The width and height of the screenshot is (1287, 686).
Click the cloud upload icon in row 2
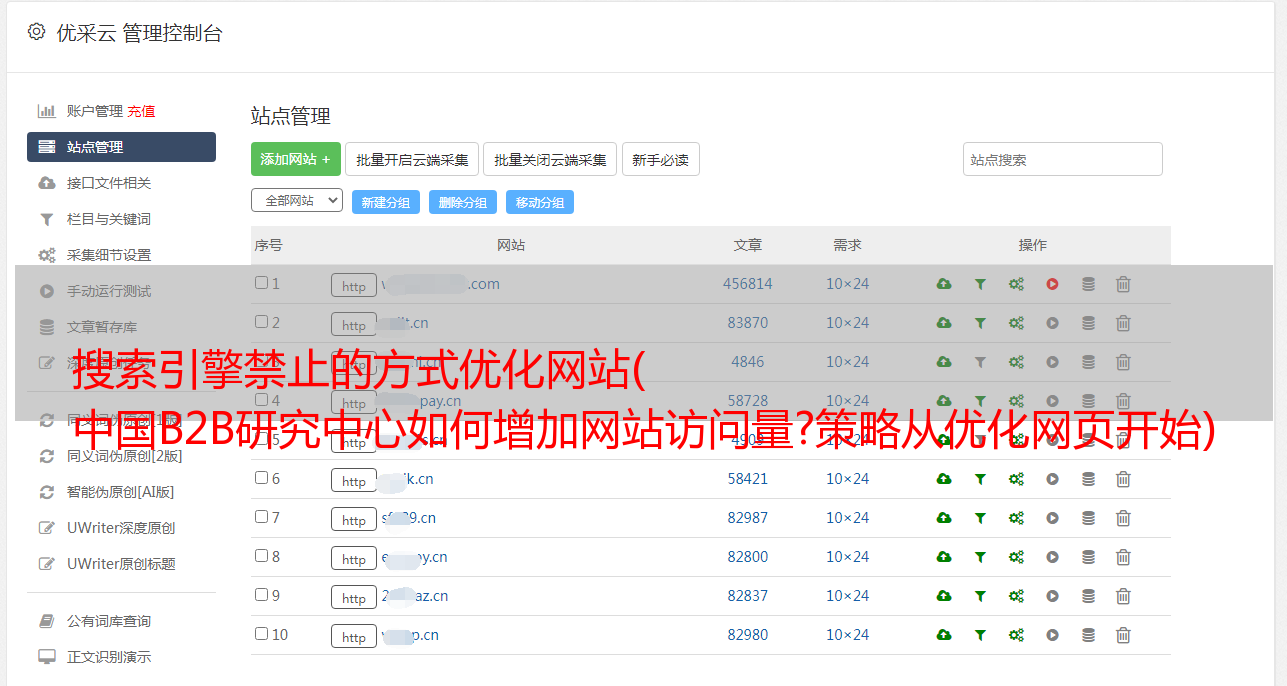pos(944,323)
